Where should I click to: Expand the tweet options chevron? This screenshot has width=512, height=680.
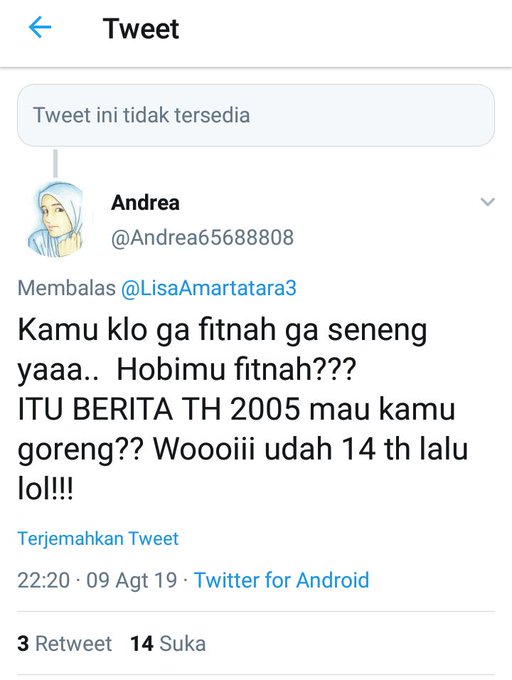(x=488, y=202)
